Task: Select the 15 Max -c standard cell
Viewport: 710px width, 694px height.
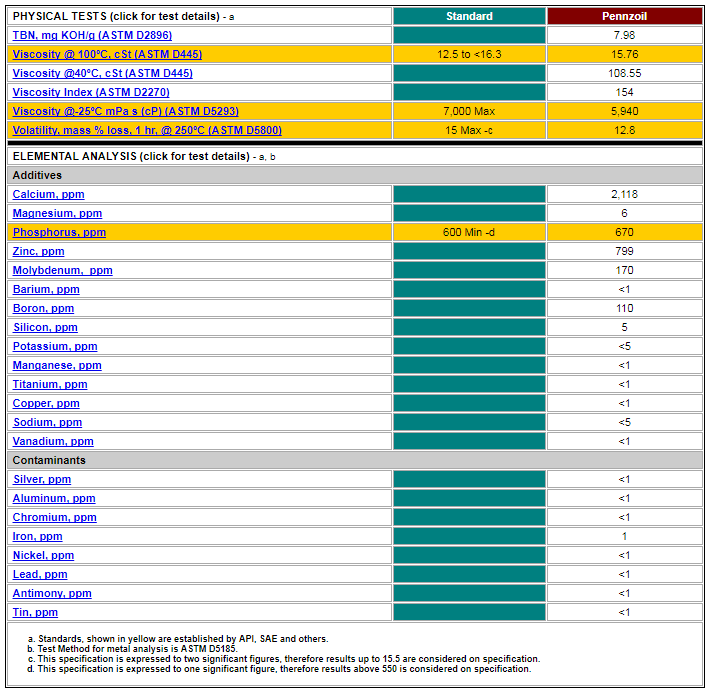Action: point(469,130)
